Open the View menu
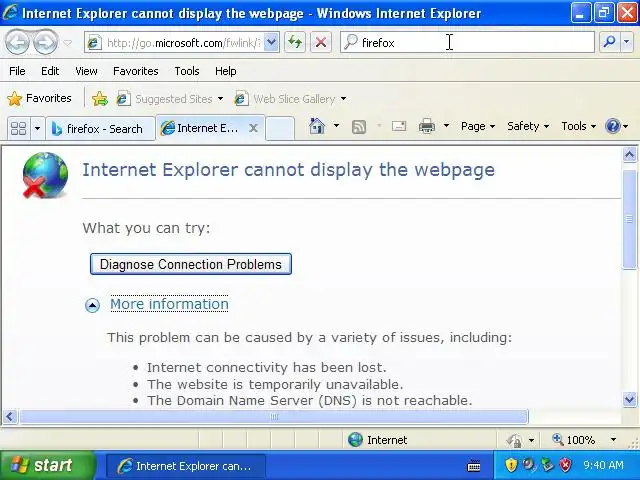The height and width of the screenshot is (480, 640). coord(86,71)
